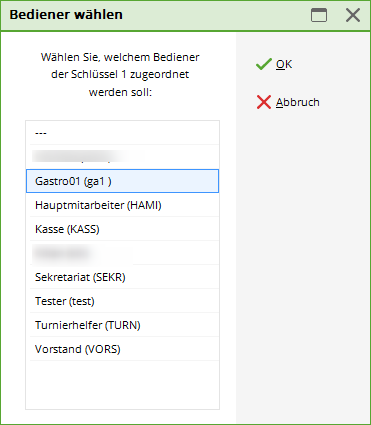The height and width of the screenshot is (425, 371).
Task: Select the Tester (test) operator
Action: pyautogui.click(x=122, y=301)
